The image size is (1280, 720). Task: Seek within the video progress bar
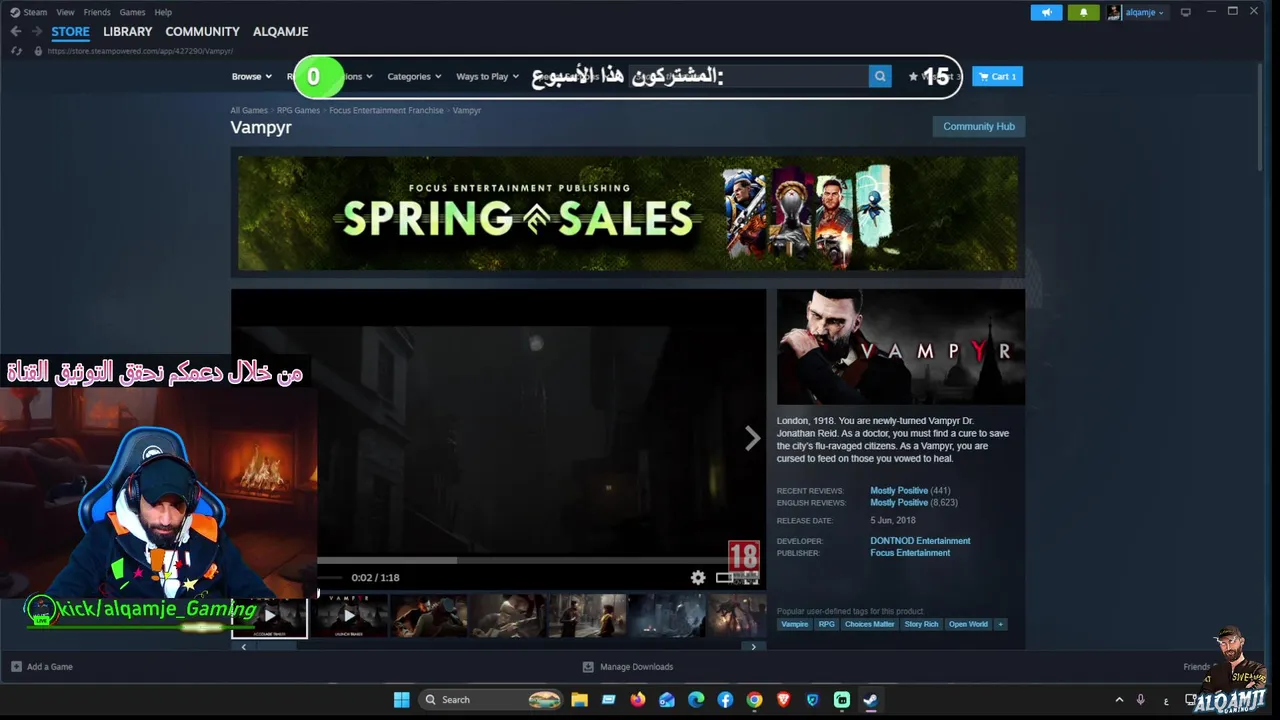pos(538,561)
